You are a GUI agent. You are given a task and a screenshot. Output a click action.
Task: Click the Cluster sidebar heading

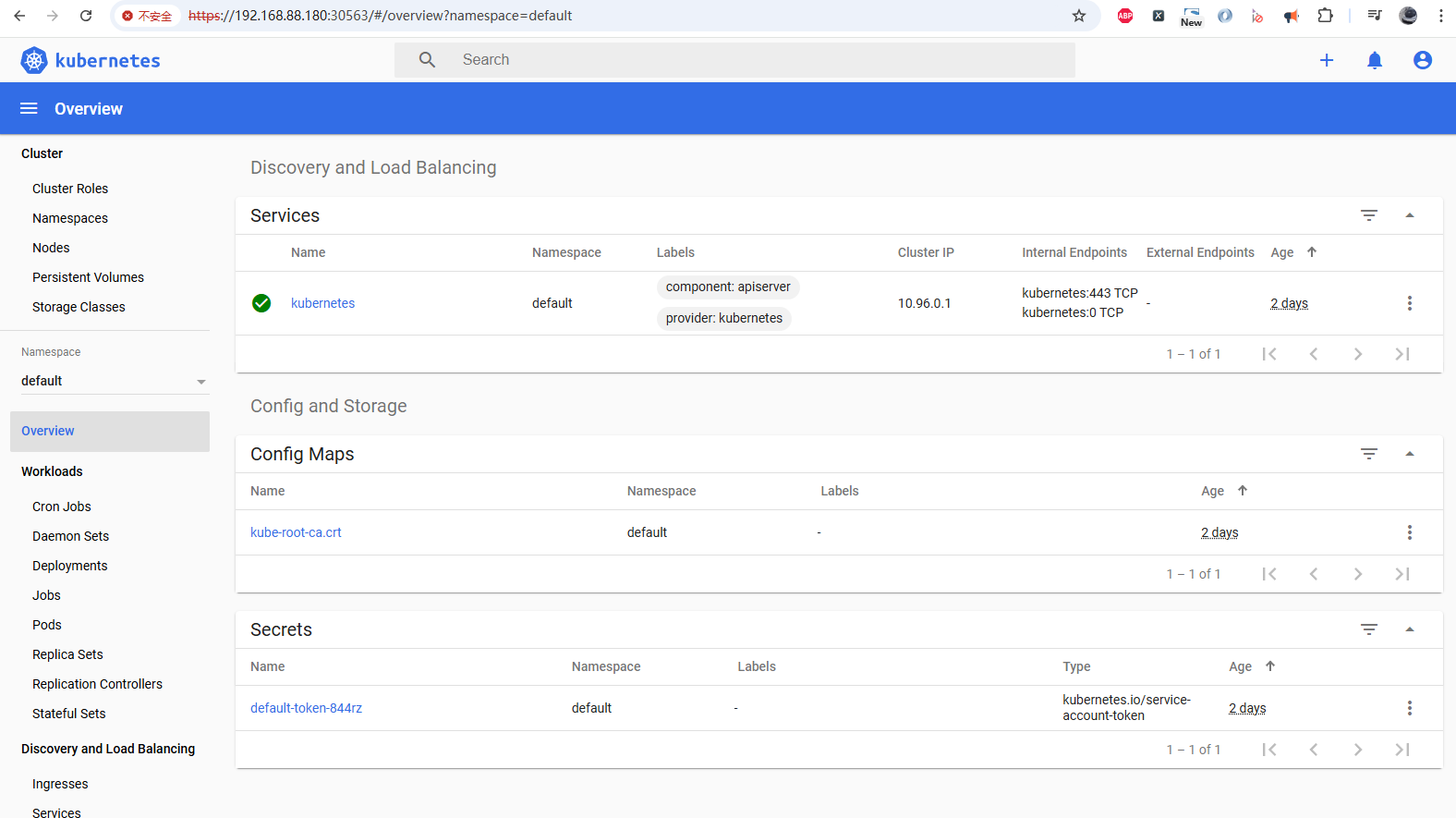(x=42, y=153)
